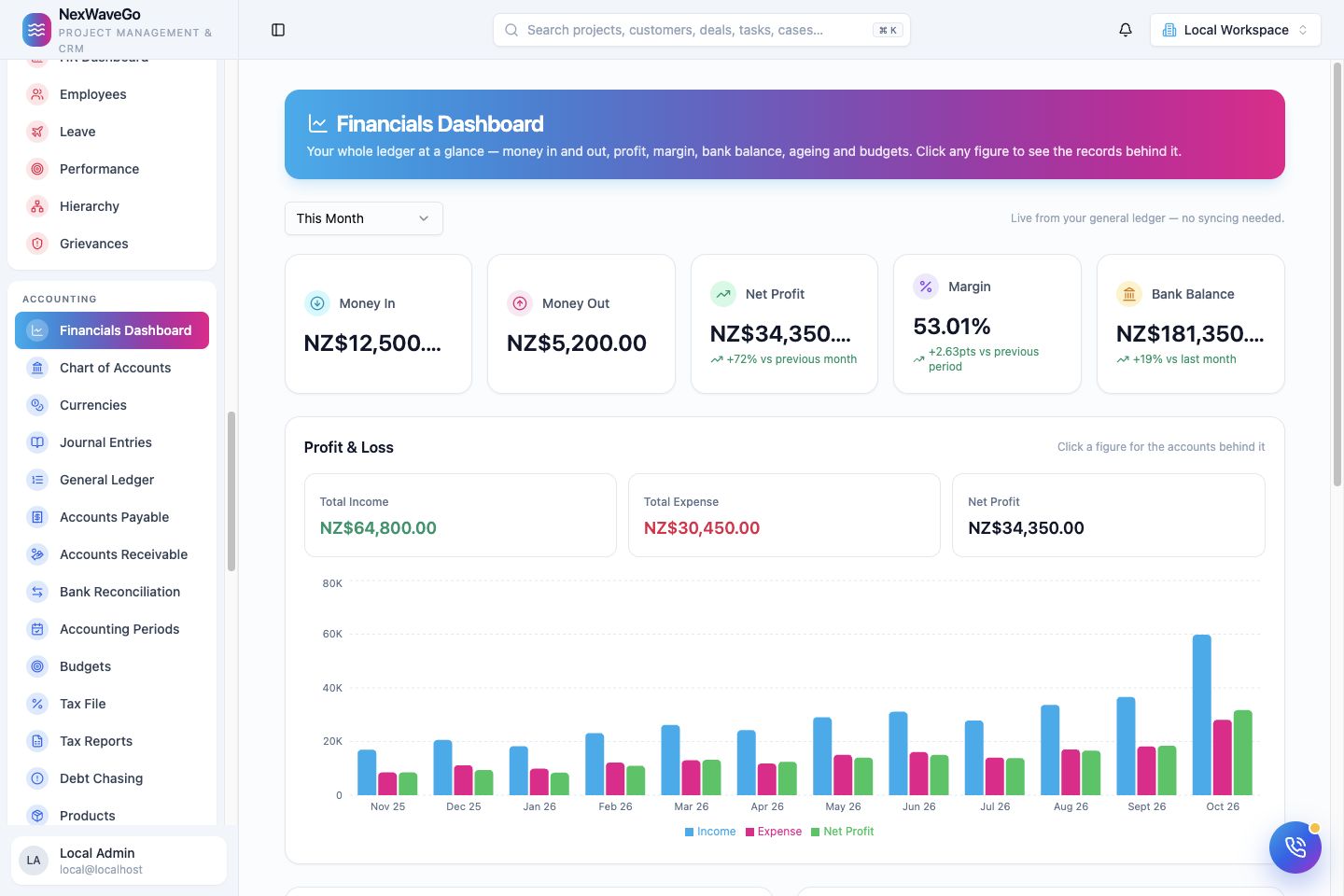Open Financials Dashboard menu item
The height and width of the screenshot is (896, 1344).
pos(112,330)
